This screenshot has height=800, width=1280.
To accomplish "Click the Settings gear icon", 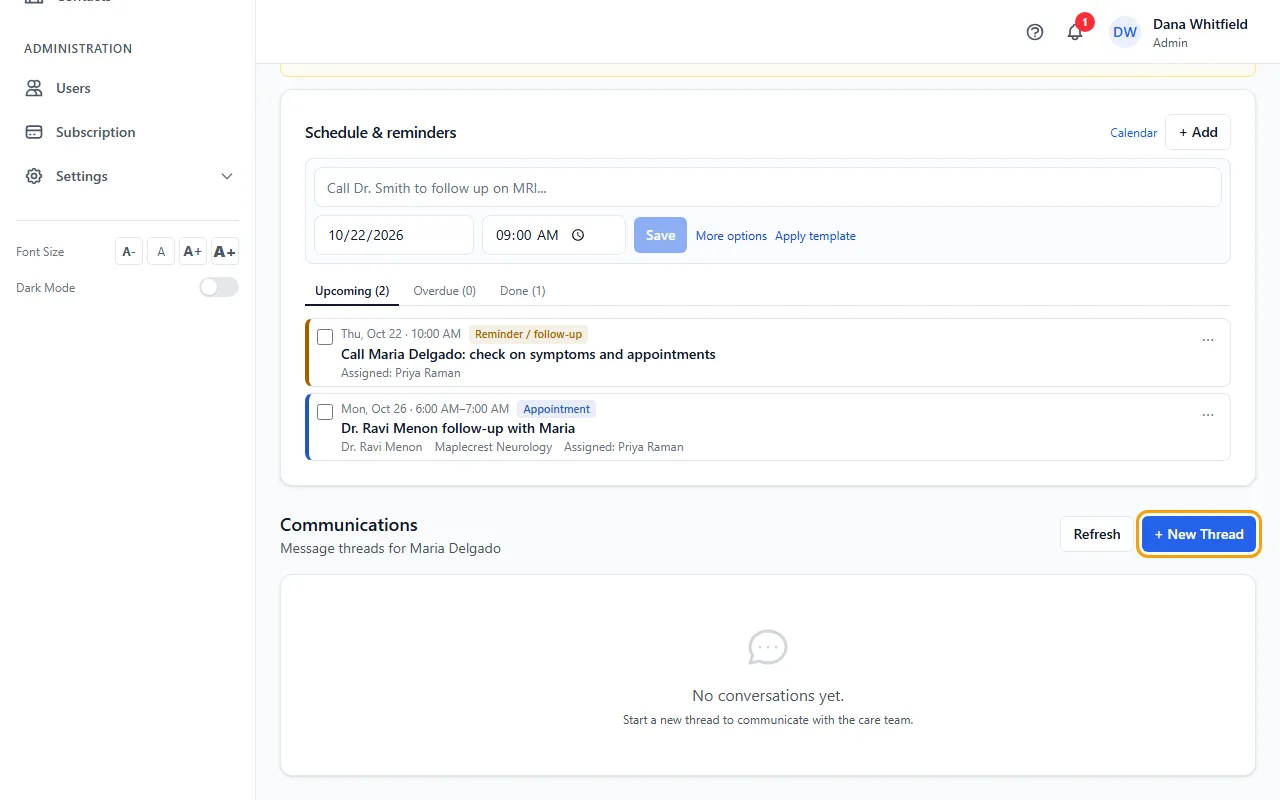I will coord(34,176).
